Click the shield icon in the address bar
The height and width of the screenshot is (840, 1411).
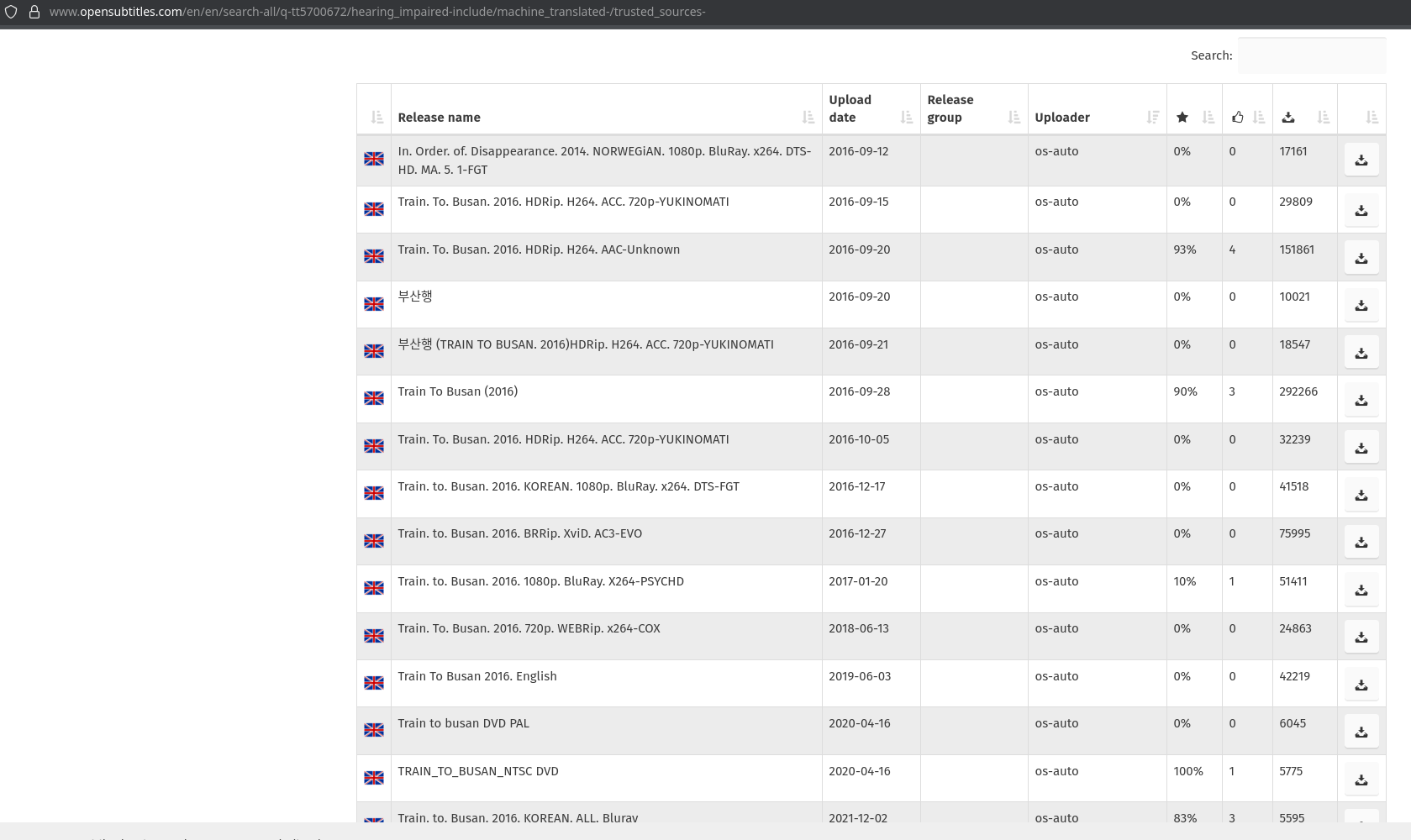(x=11, y=12)
